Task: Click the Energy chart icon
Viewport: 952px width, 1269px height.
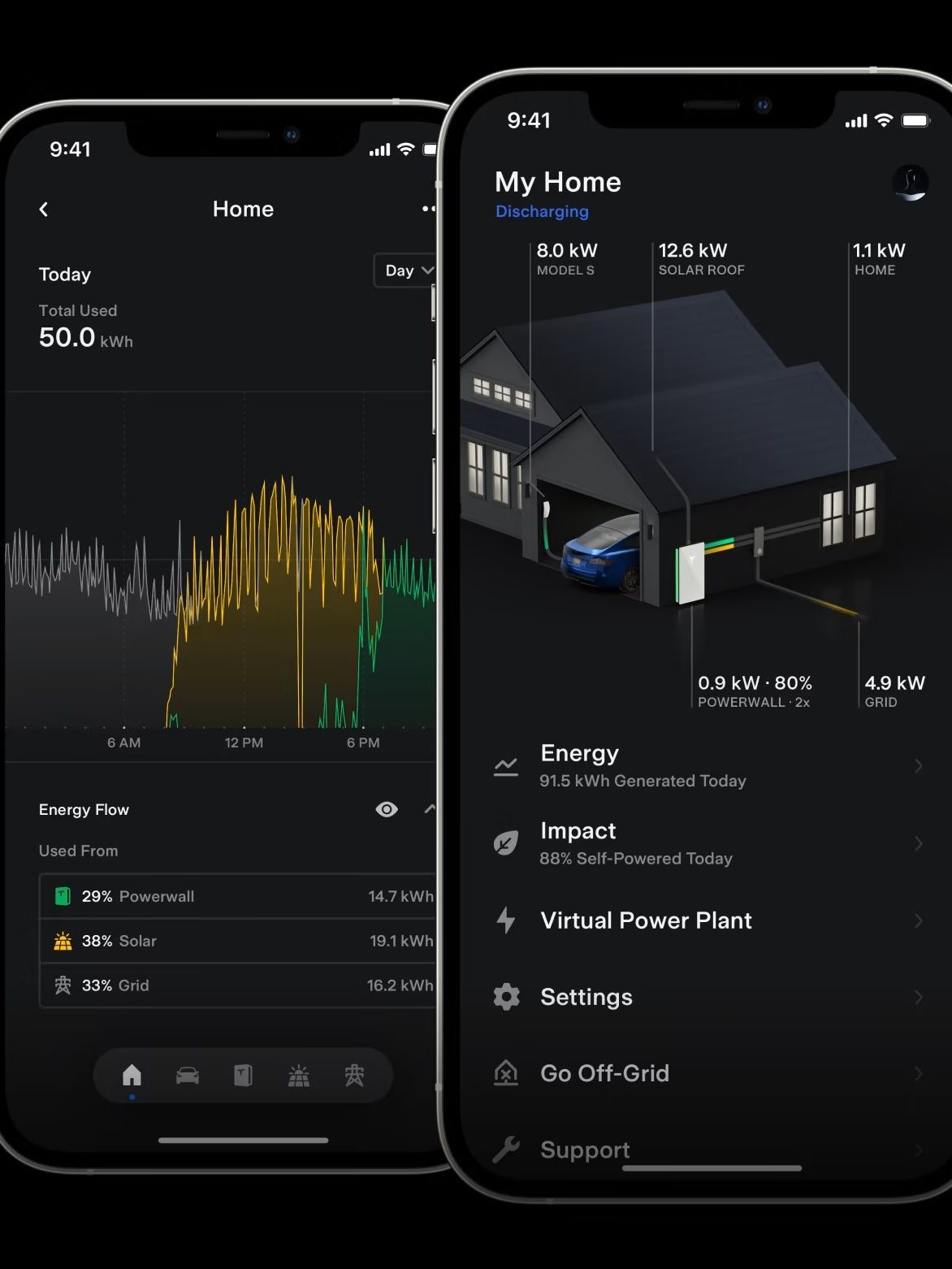Action: (506, 766)
